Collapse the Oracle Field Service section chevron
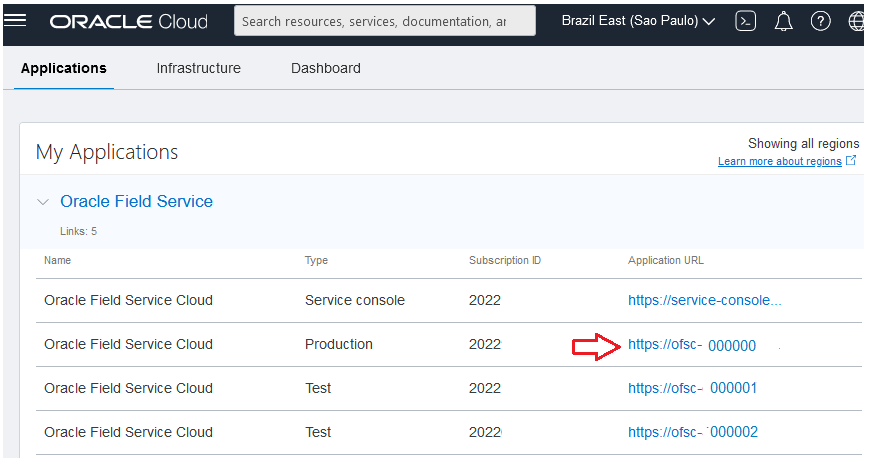The width and height of the screenshot is (873, 465). pyautogui.click(x=43, y=202)
